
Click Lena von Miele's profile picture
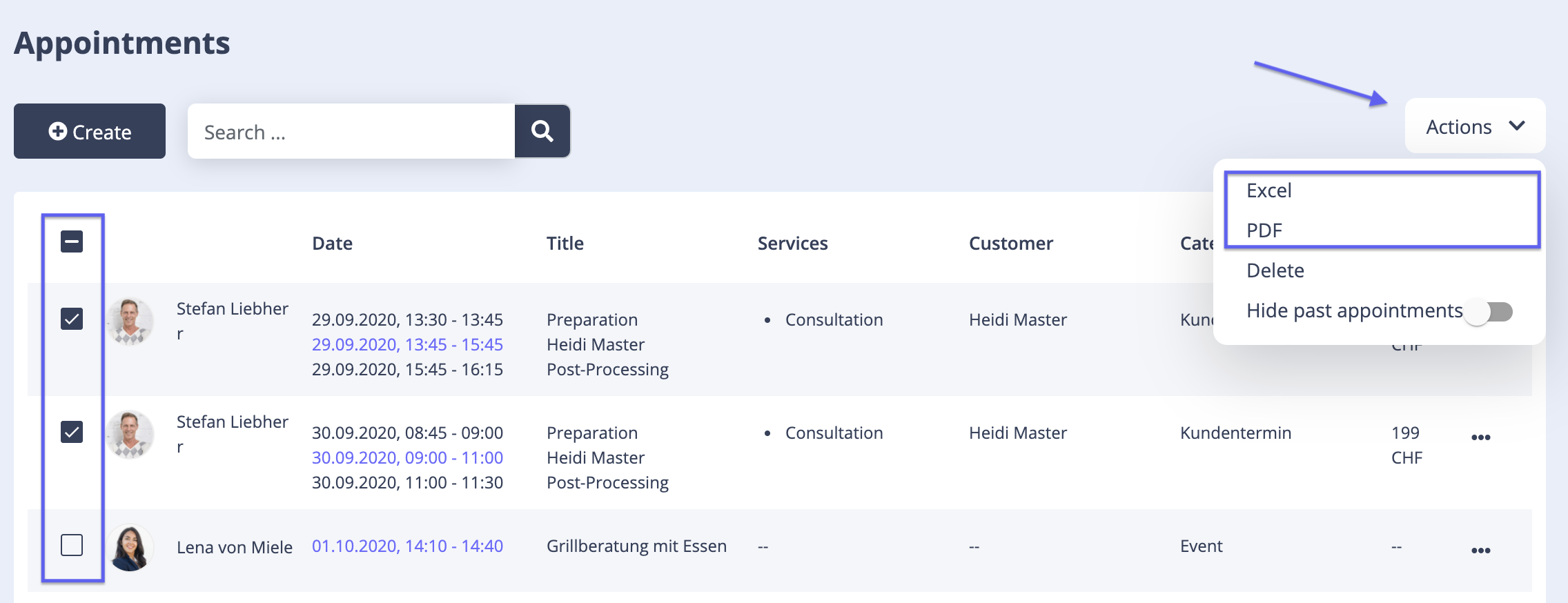pyautogui.click(x=130, y=548)
